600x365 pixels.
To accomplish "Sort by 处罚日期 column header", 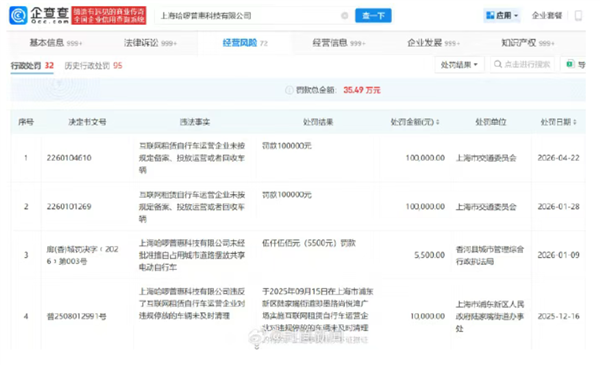I will [x=558, y=122].
